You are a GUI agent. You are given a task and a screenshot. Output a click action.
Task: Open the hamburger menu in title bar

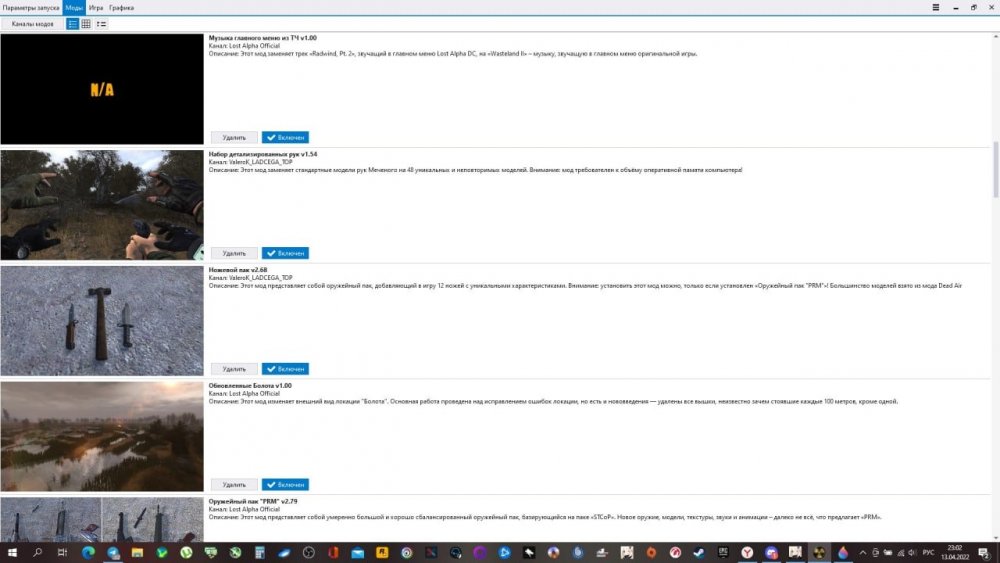[x=936, y=7]
